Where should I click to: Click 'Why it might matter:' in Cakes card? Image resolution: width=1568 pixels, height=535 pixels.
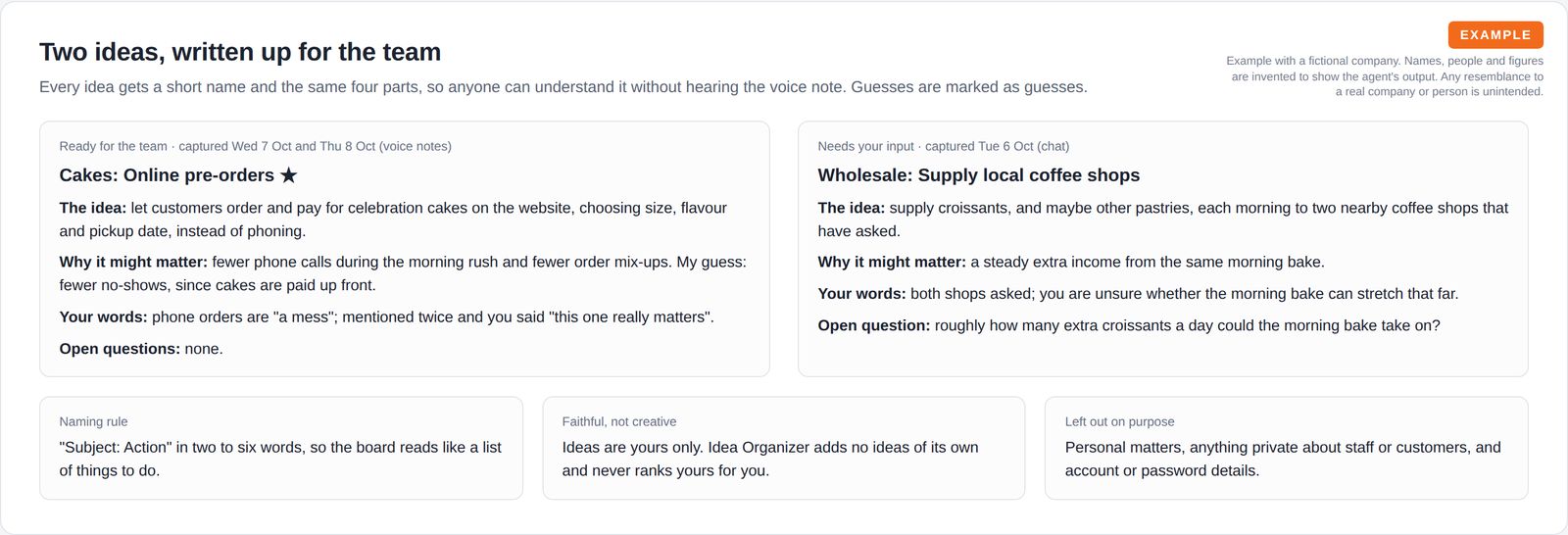133,262
